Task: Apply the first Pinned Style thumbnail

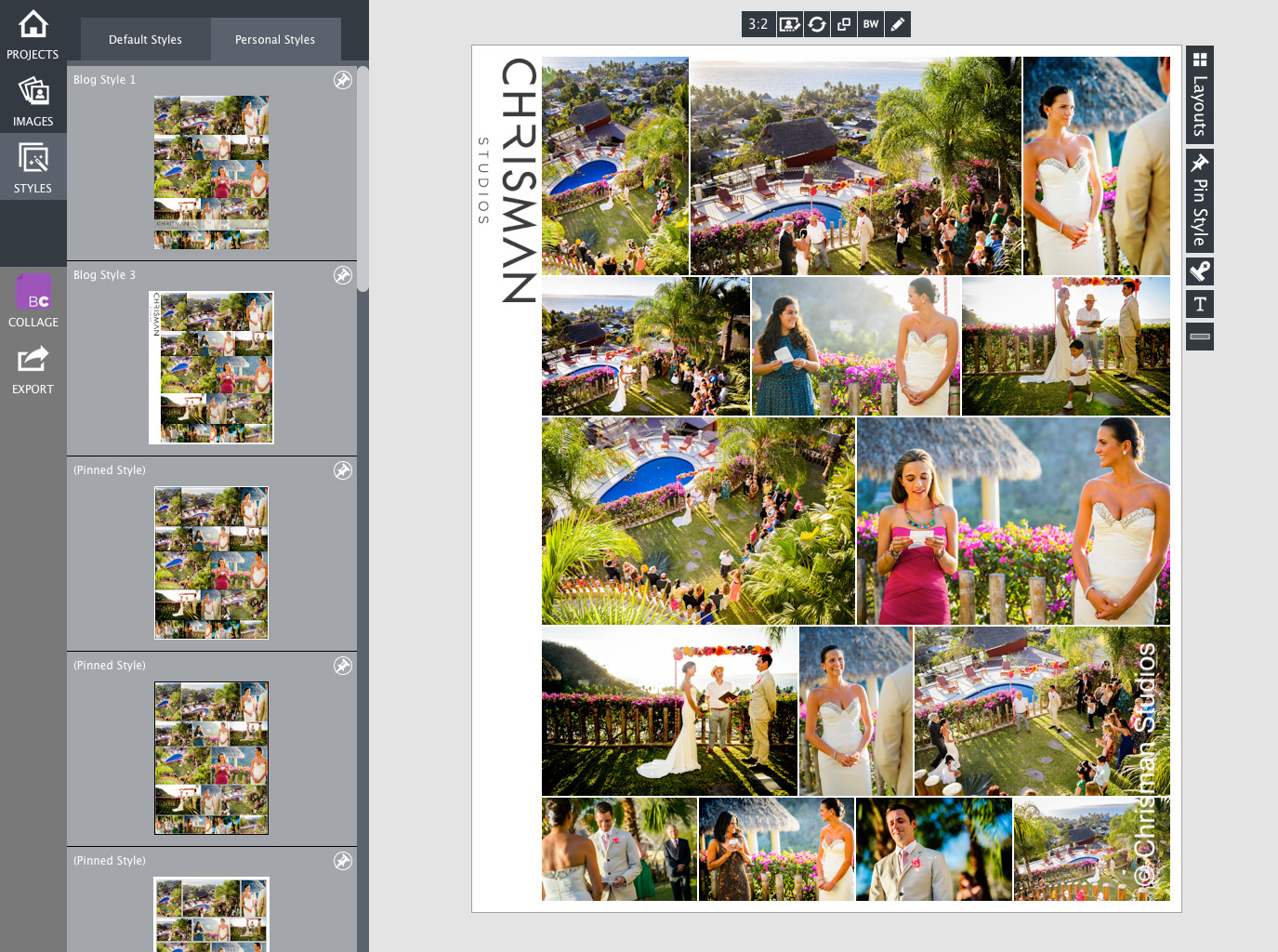Action: pos(211,562)
